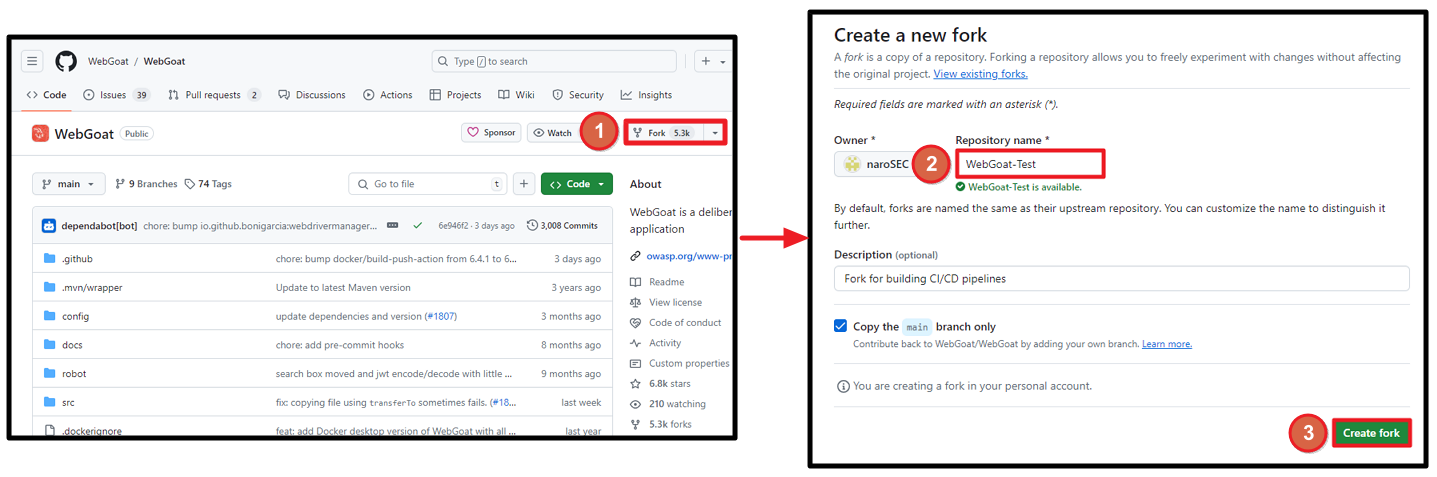Click the Repository name field
Image resolution: width=1437 pixels, height=477 pixels.
[x=1029, y=164]
